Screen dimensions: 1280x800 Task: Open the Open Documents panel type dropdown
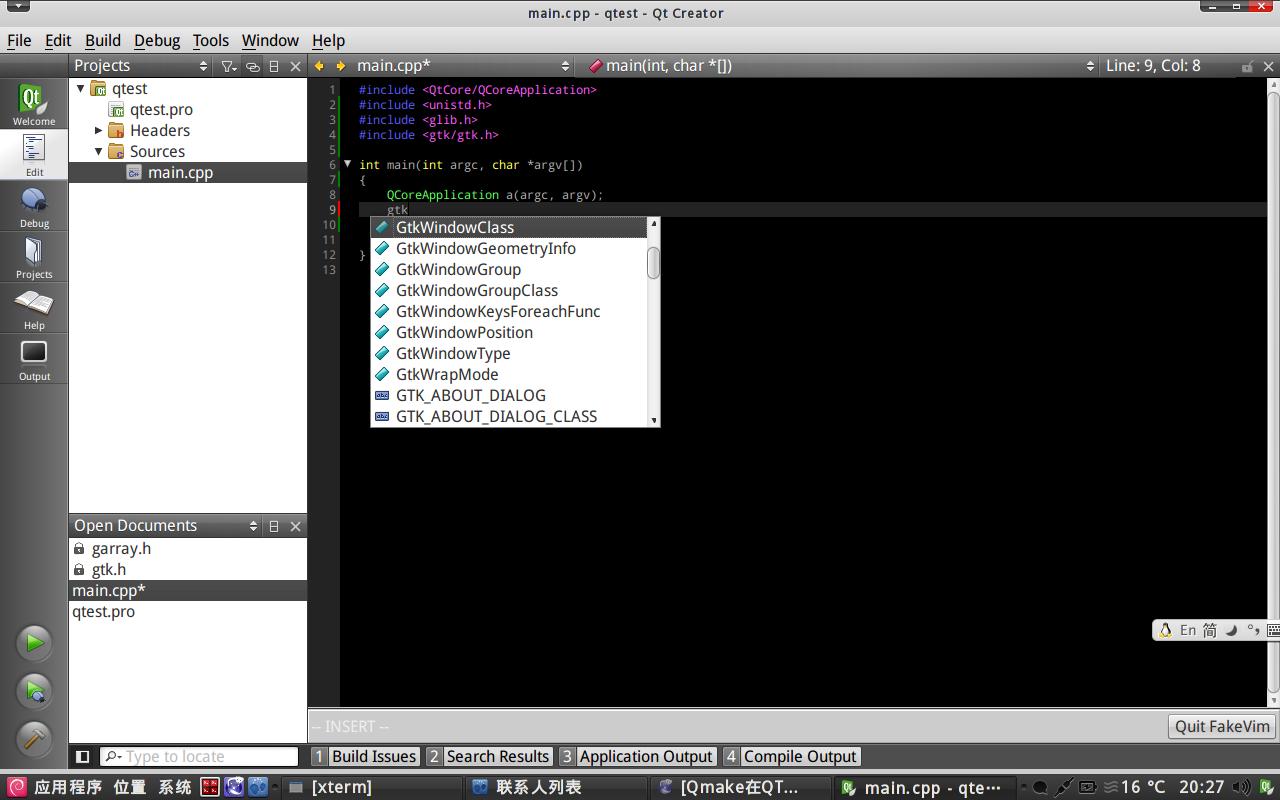click(x=166, y=526)
